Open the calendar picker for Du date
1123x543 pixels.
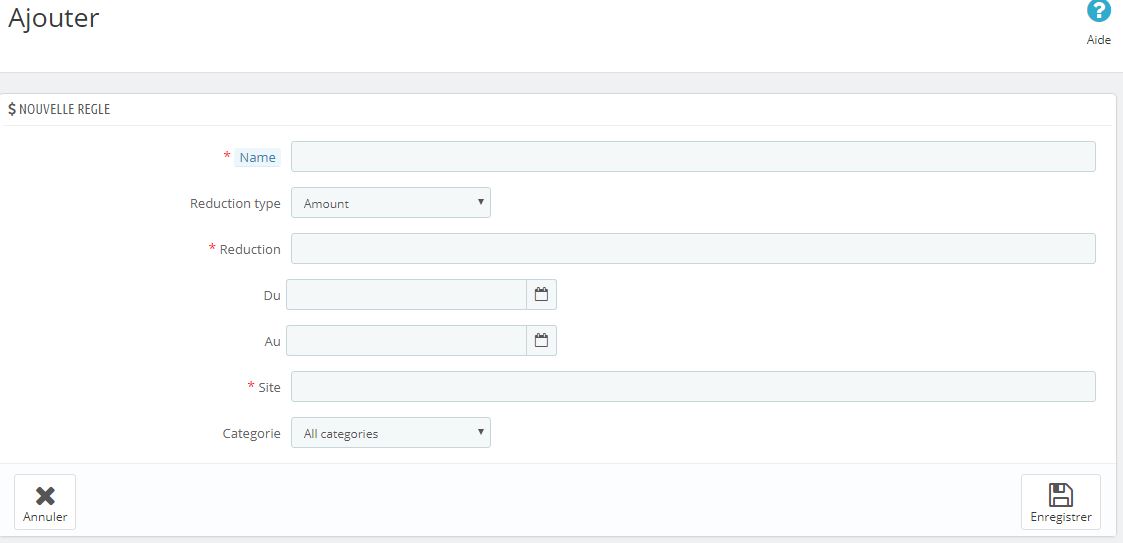tap(541, 295)
